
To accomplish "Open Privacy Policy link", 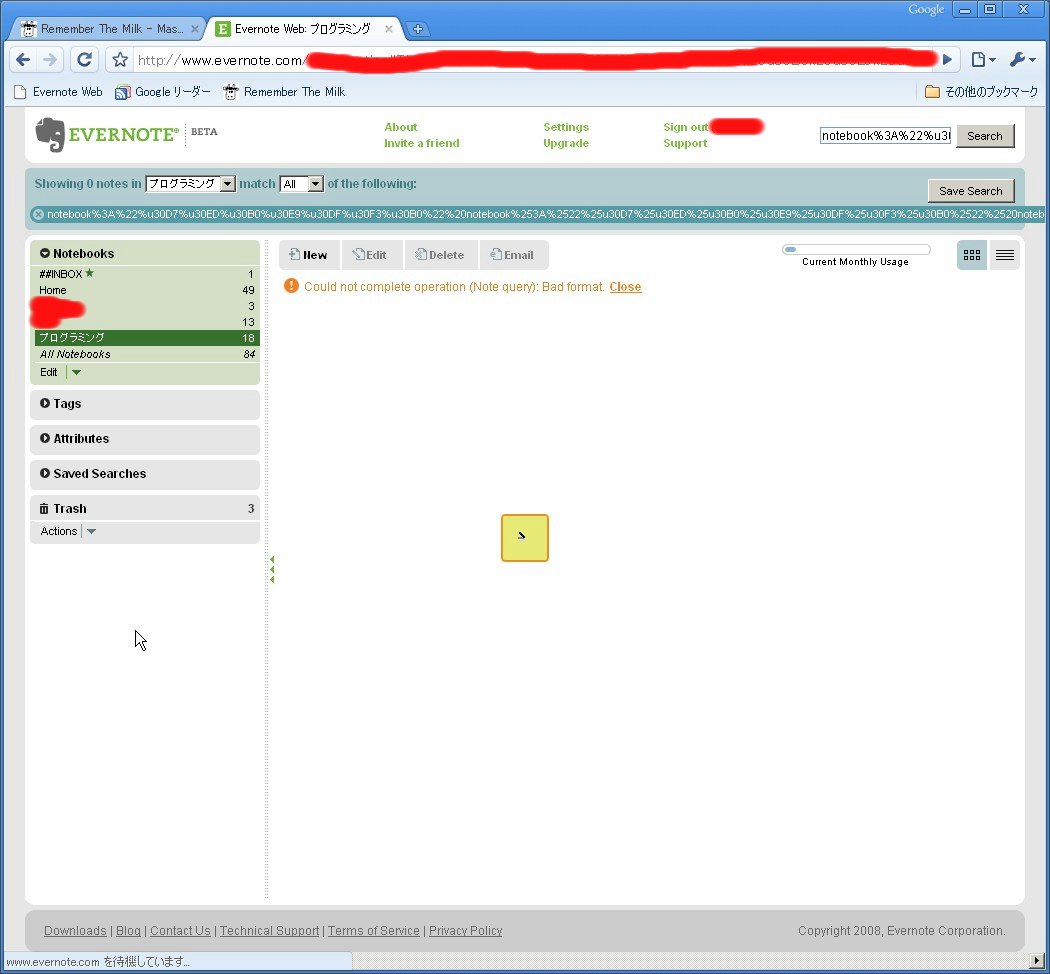I will (x=465, y=930).
